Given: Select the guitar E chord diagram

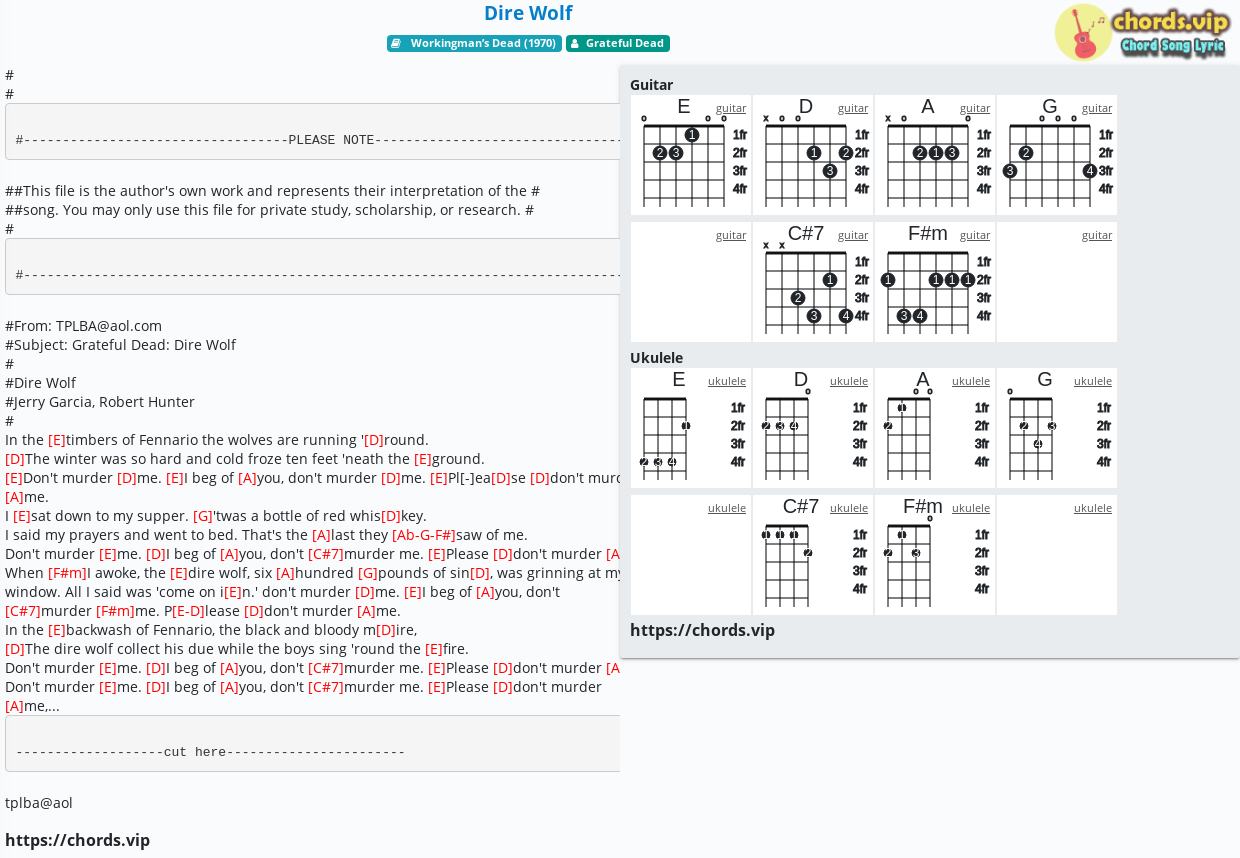Looking at the screenshot, I should pos(691,155).
